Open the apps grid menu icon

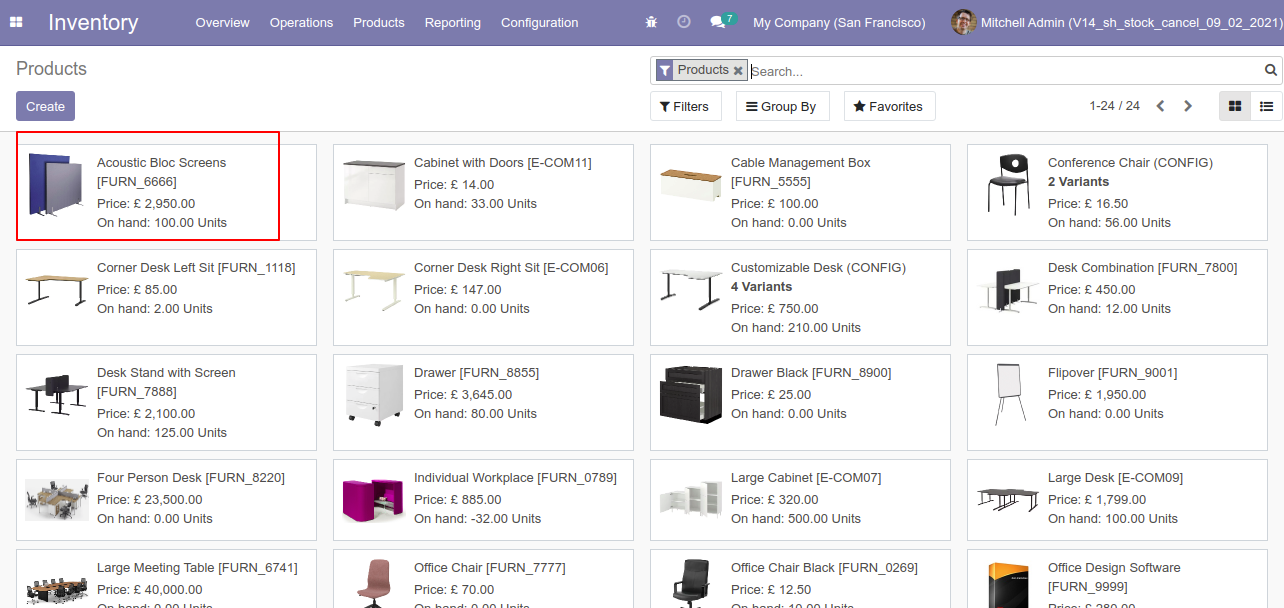(16, 22)
